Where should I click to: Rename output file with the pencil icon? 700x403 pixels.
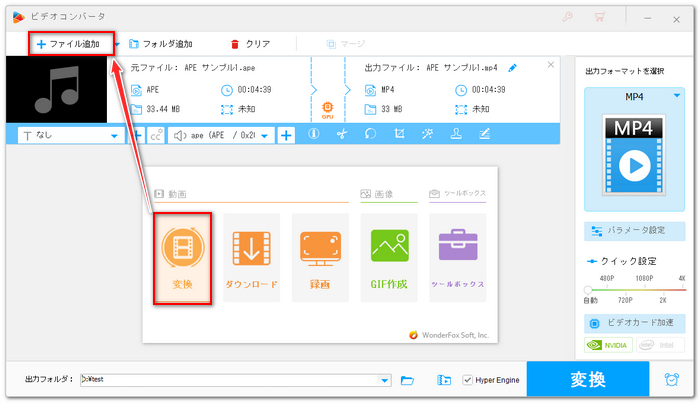click(x=512, y=68)
